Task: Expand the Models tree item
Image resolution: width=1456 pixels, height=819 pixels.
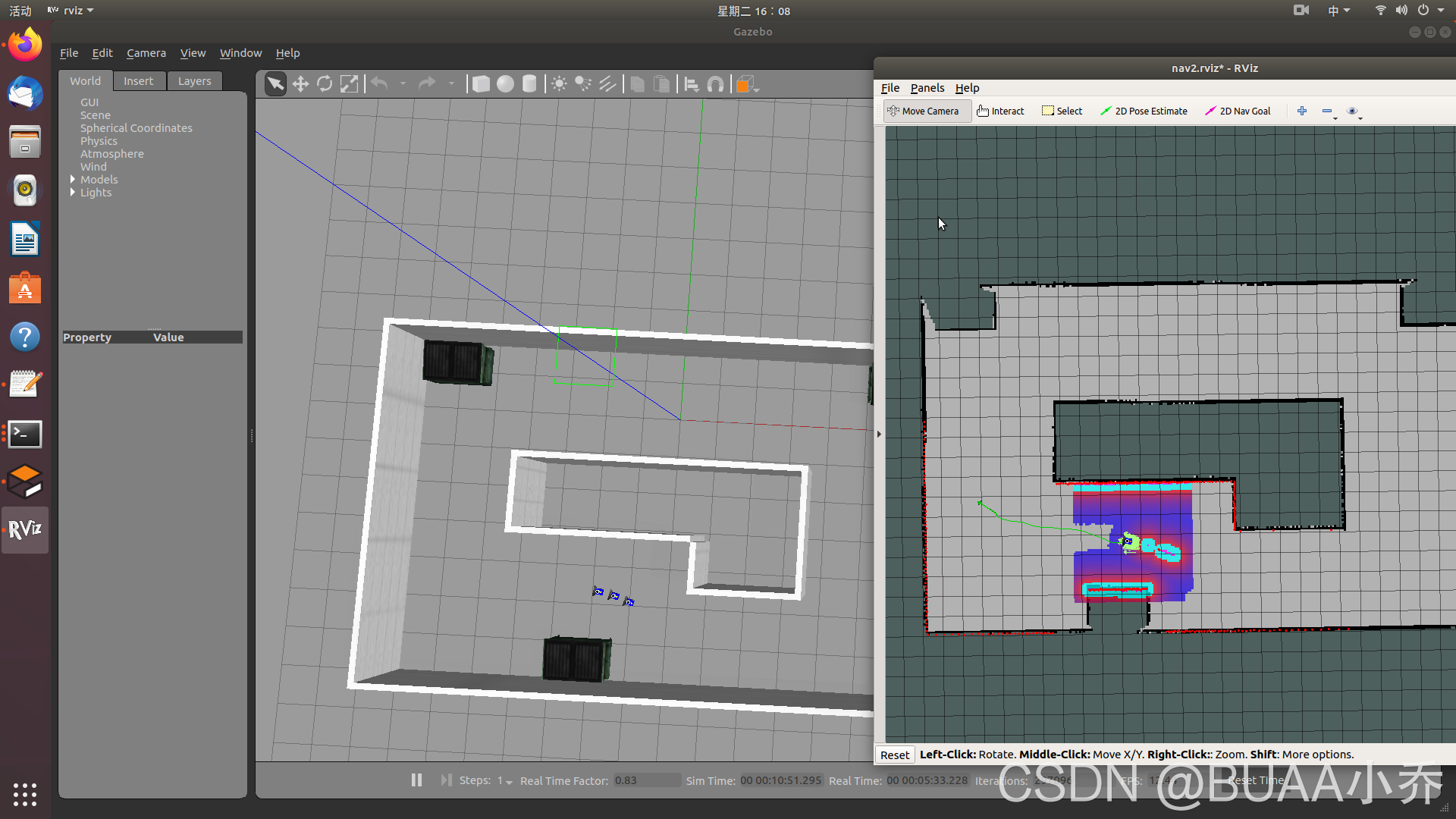Action: pyautogui.click(x=73, y=180)
